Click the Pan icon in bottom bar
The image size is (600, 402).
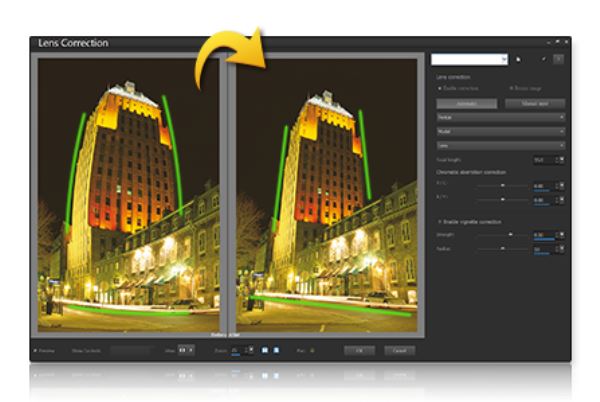tap(311, 351)
